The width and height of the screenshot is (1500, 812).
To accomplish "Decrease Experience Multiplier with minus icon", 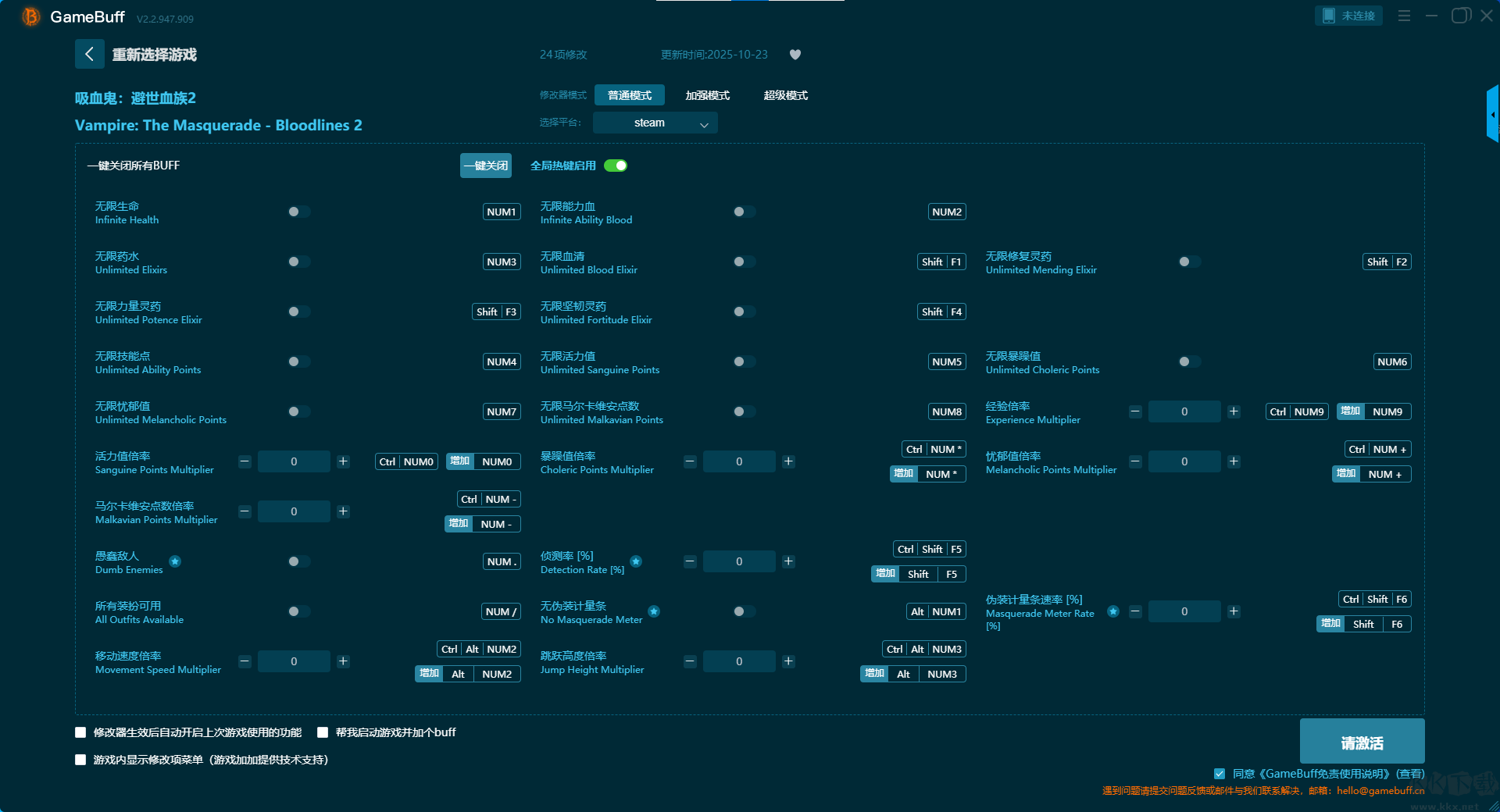I will (x=1135, y=411).
